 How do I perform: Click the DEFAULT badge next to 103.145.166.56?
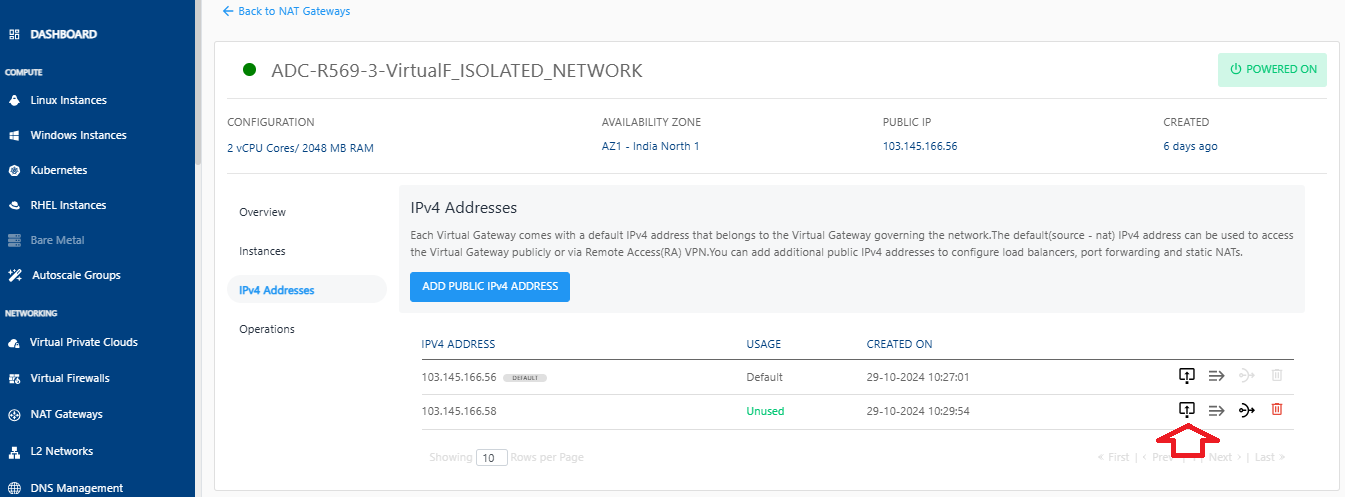tap(524, 378)
